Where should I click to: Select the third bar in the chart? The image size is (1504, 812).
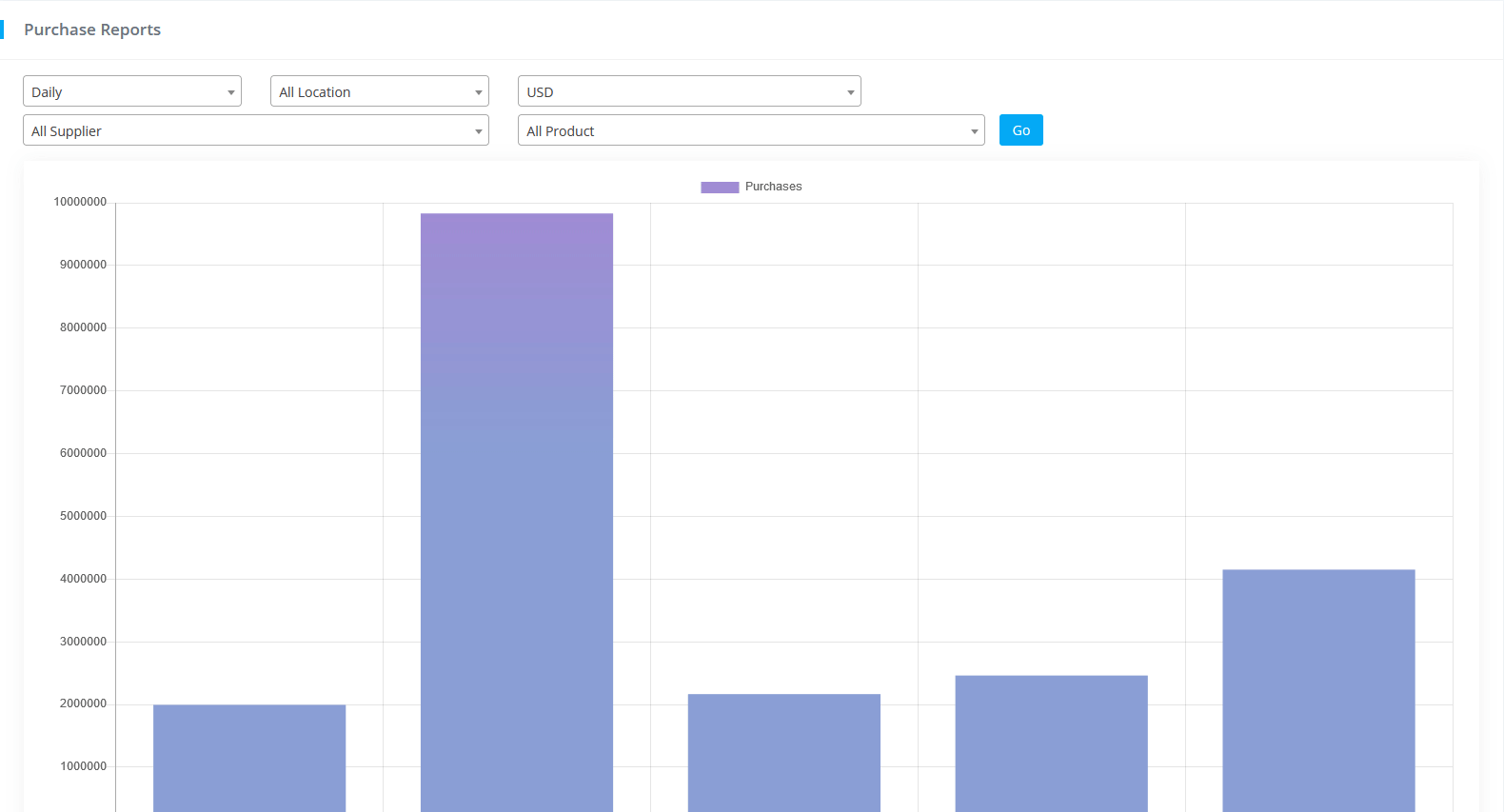point(784,752)
